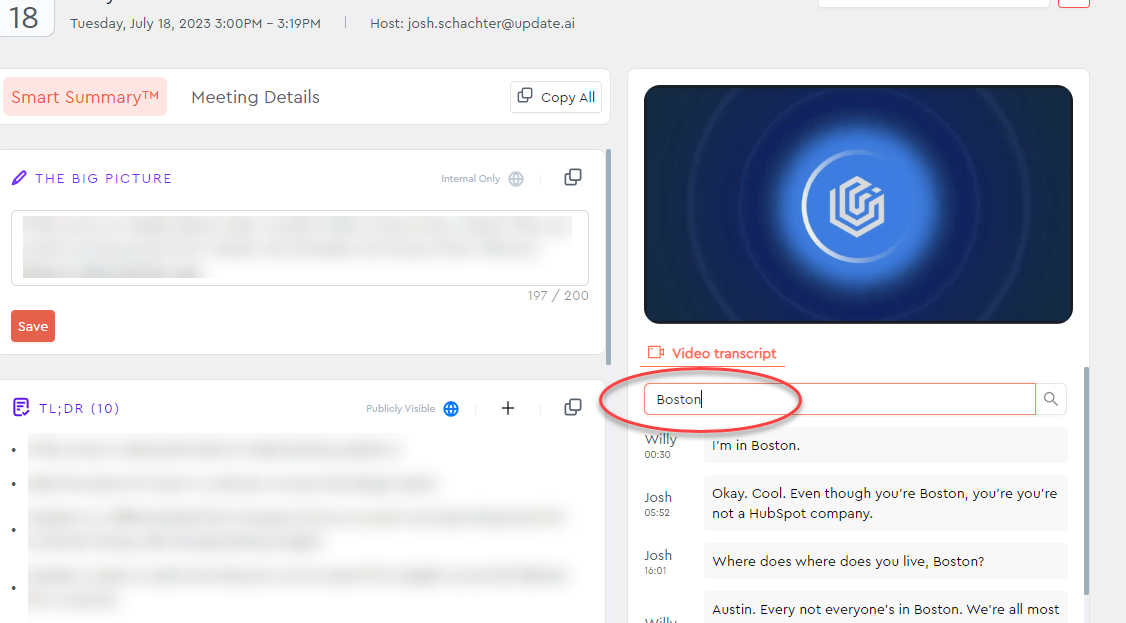
Task: Switch to Smart Summary tab
Action: coord(85,97)
